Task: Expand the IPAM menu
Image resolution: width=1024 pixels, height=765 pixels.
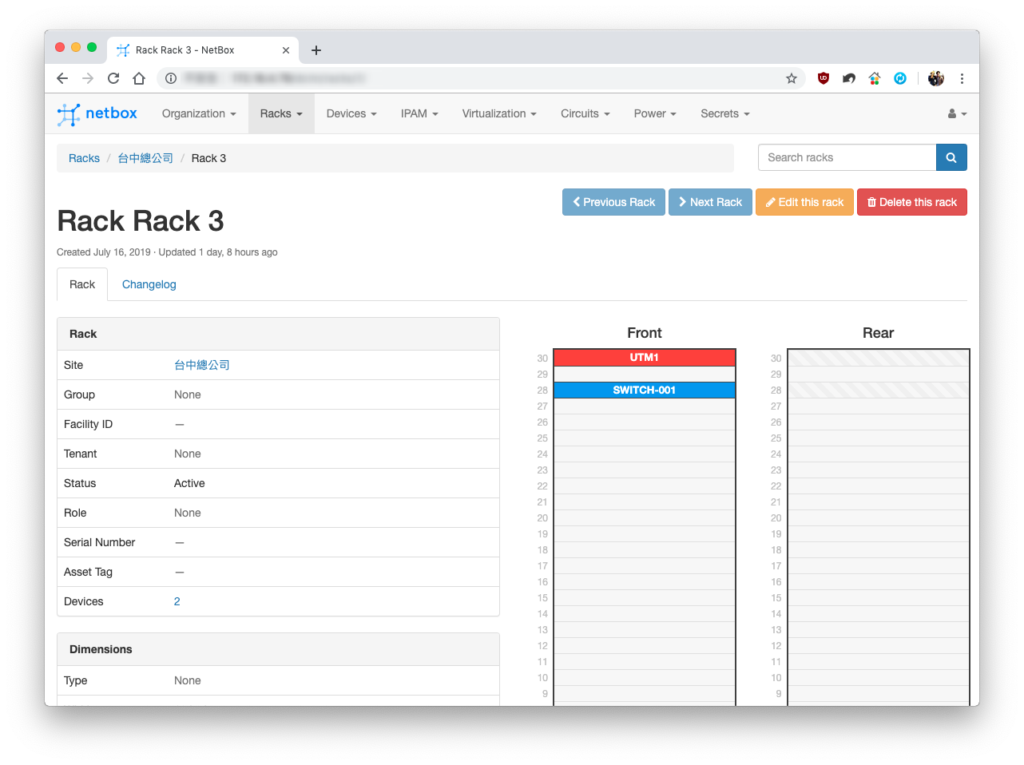Action: tap(419, 114)
